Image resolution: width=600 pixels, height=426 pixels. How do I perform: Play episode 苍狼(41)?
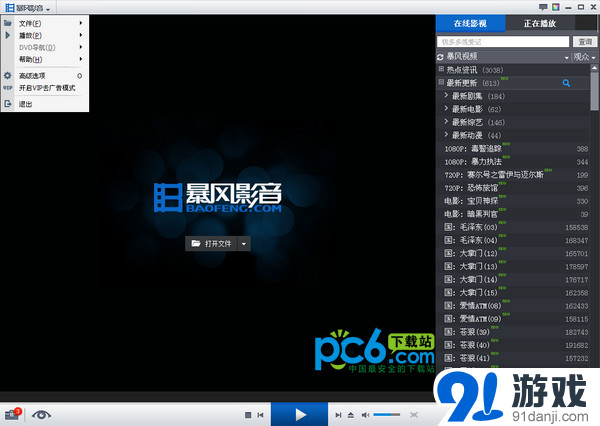[x=513, y=358]
